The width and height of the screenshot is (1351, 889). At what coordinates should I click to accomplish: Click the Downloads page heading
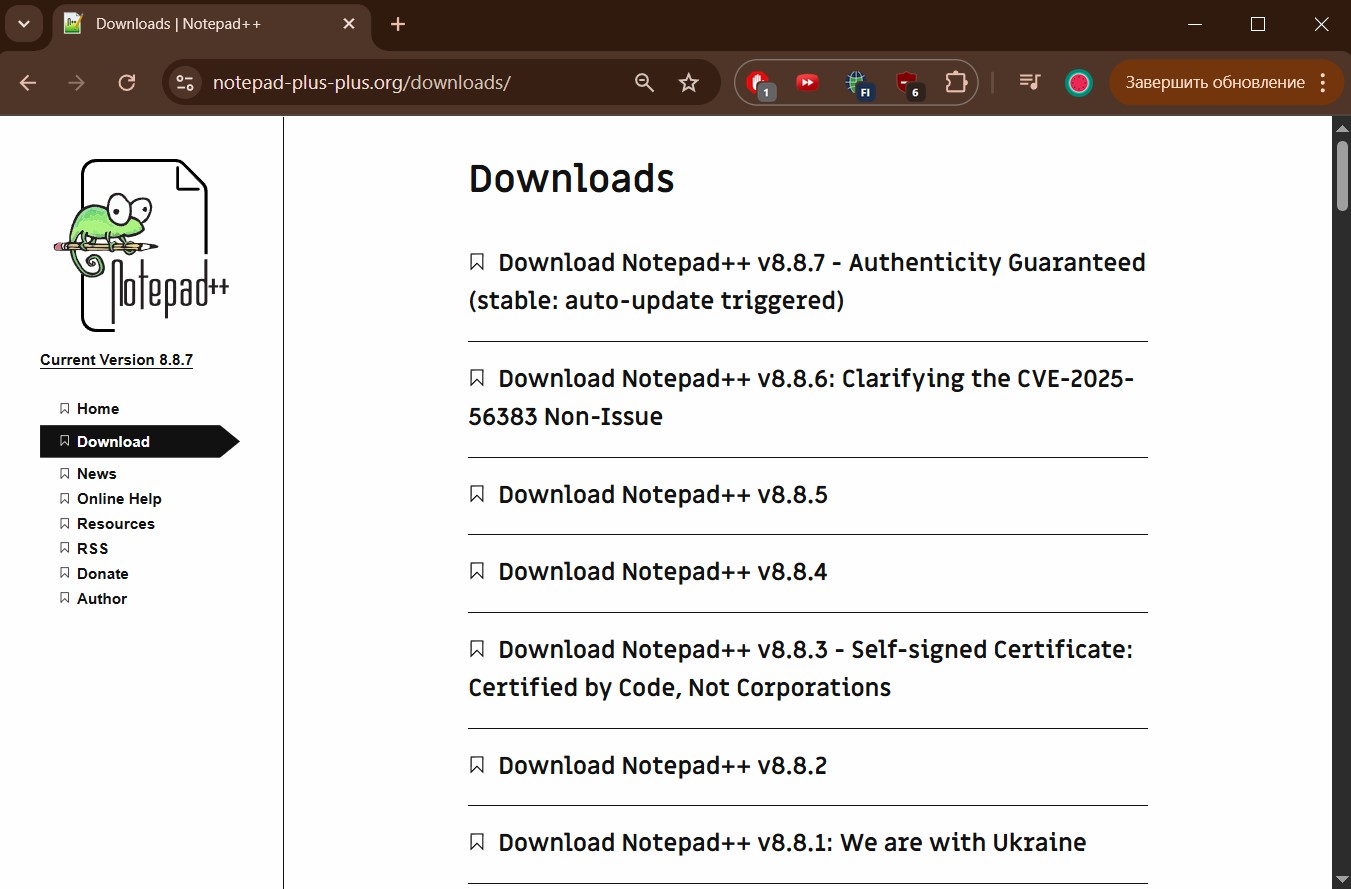coord(572,179)
